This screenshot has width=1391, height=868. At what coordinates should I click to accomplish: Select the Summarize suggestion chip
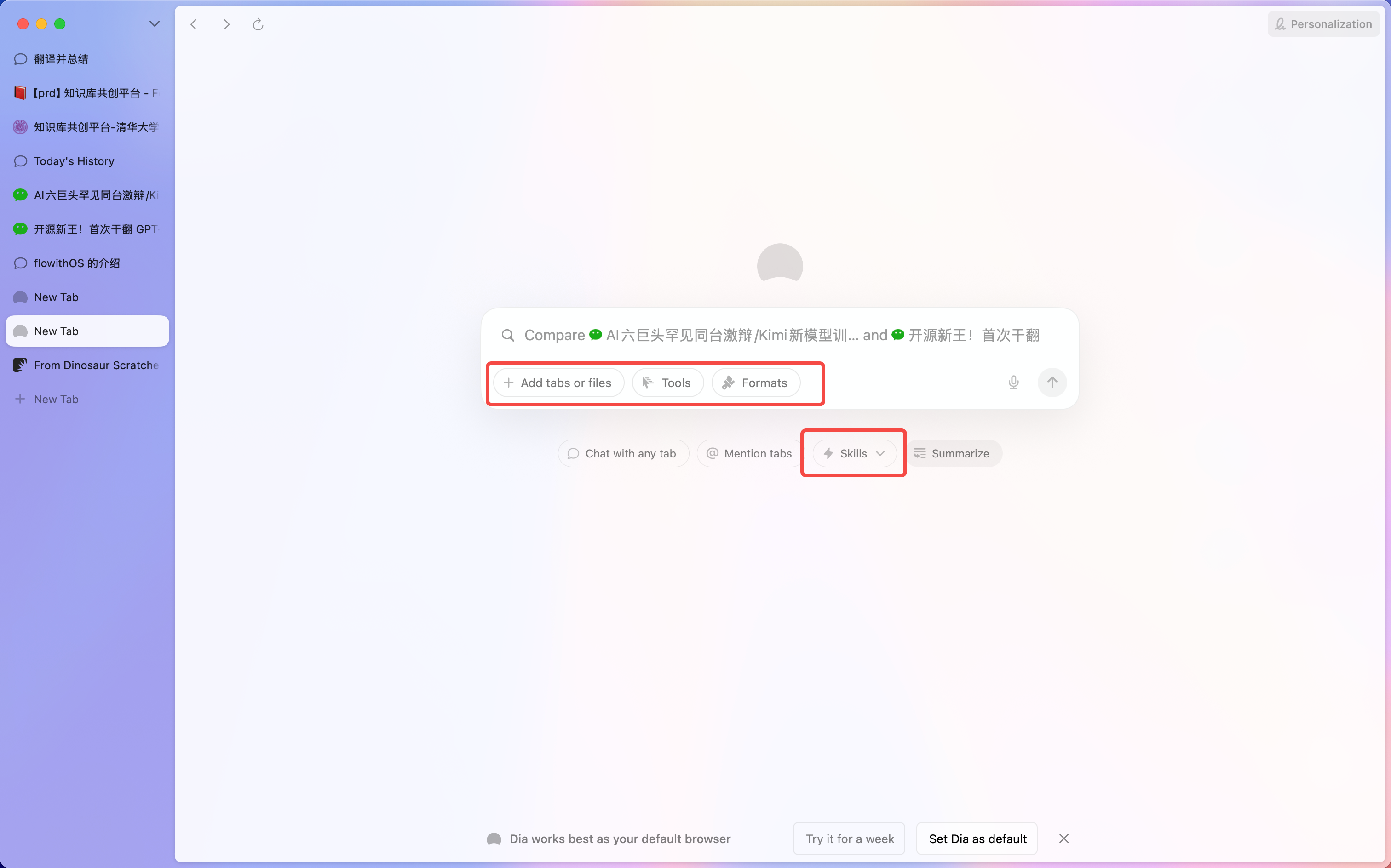(x=954, y=453)
